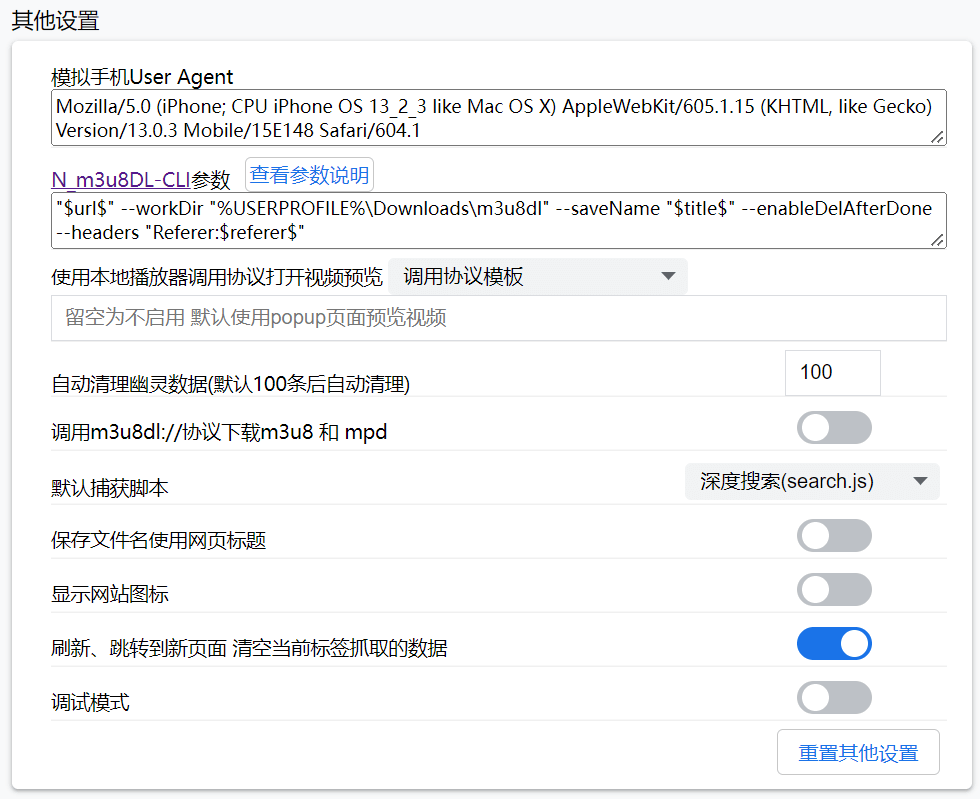Choose 深度搜索(search.js) in the capture script selector
Viewport: 980px width, 799px height.
click(x=790, y=481)
